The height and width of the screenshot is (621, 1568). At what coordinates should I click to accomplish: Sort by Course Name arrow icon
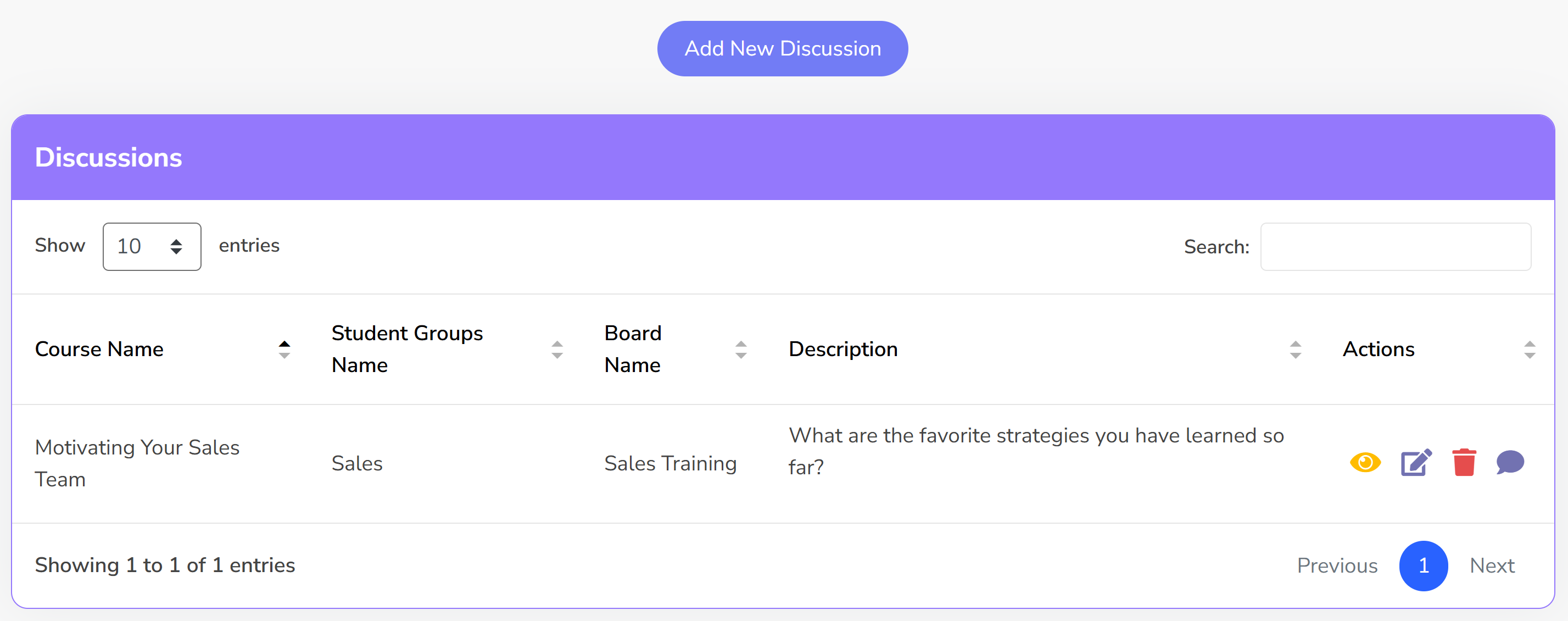point(284,350)
